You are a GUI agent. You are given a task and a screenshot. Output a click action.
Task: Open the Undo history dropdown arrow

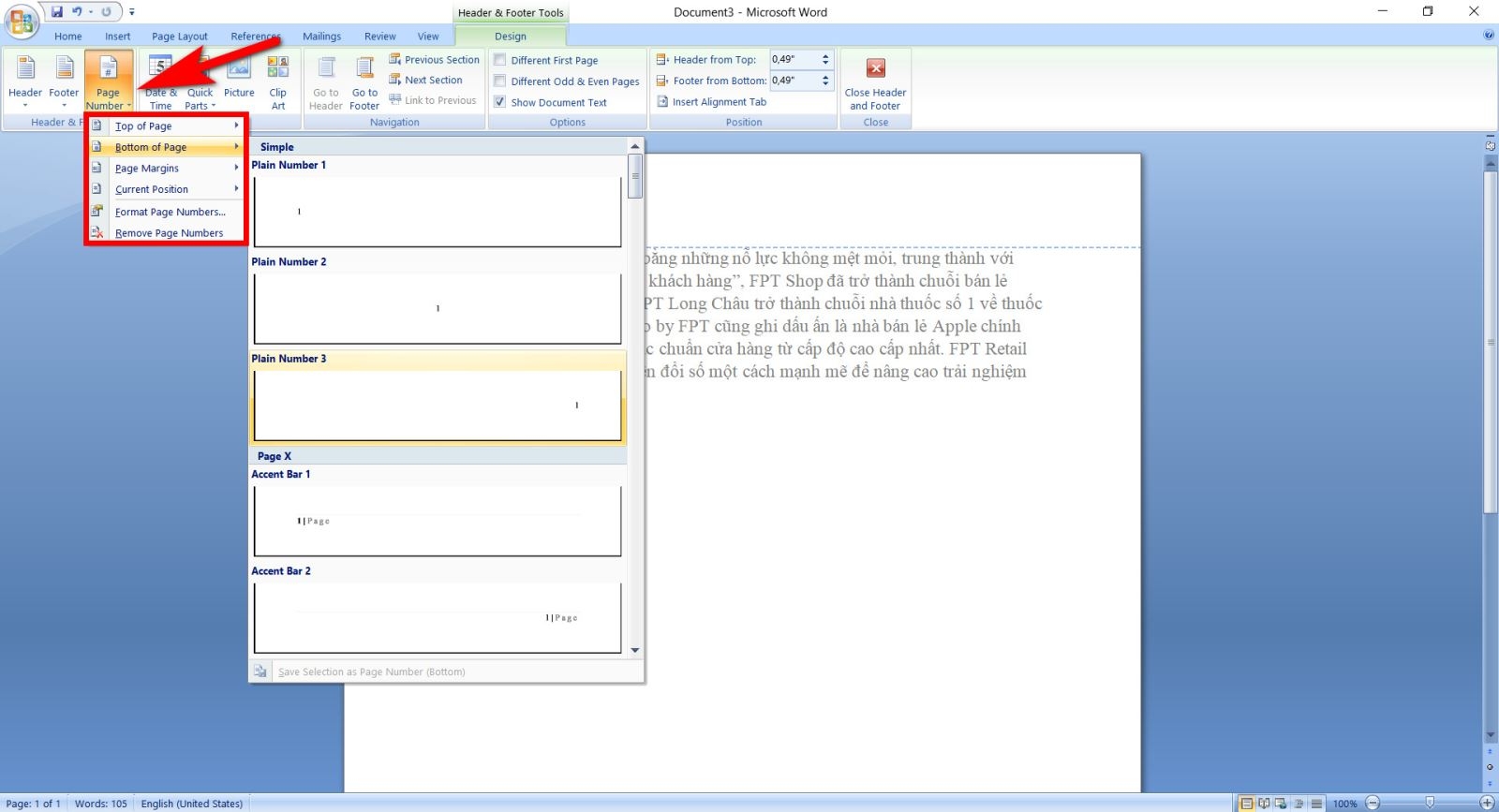[x=91, y=12]
